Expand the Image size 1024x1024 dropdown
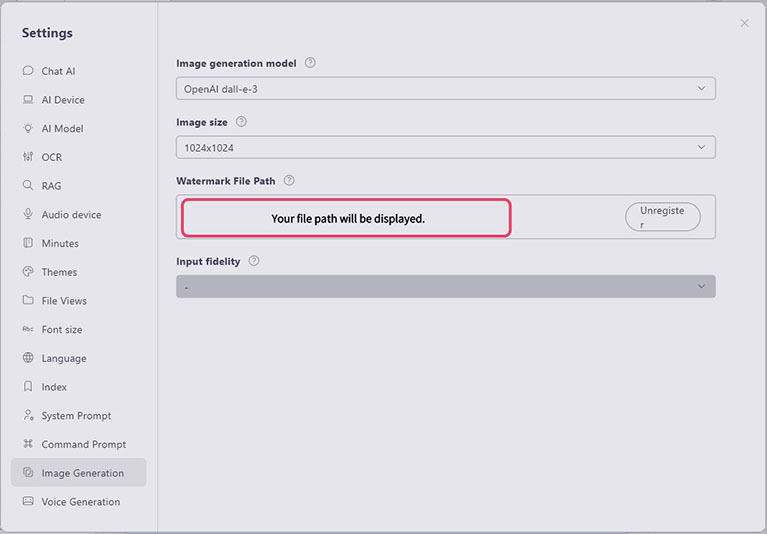This screenshot has width=767, height=534. [445, 148]
